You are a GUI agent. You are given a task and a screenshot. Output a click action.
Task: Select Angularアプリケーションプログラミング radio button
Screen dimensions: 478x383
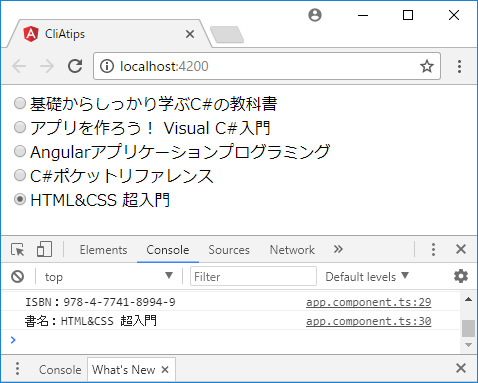tap(20, 151)
